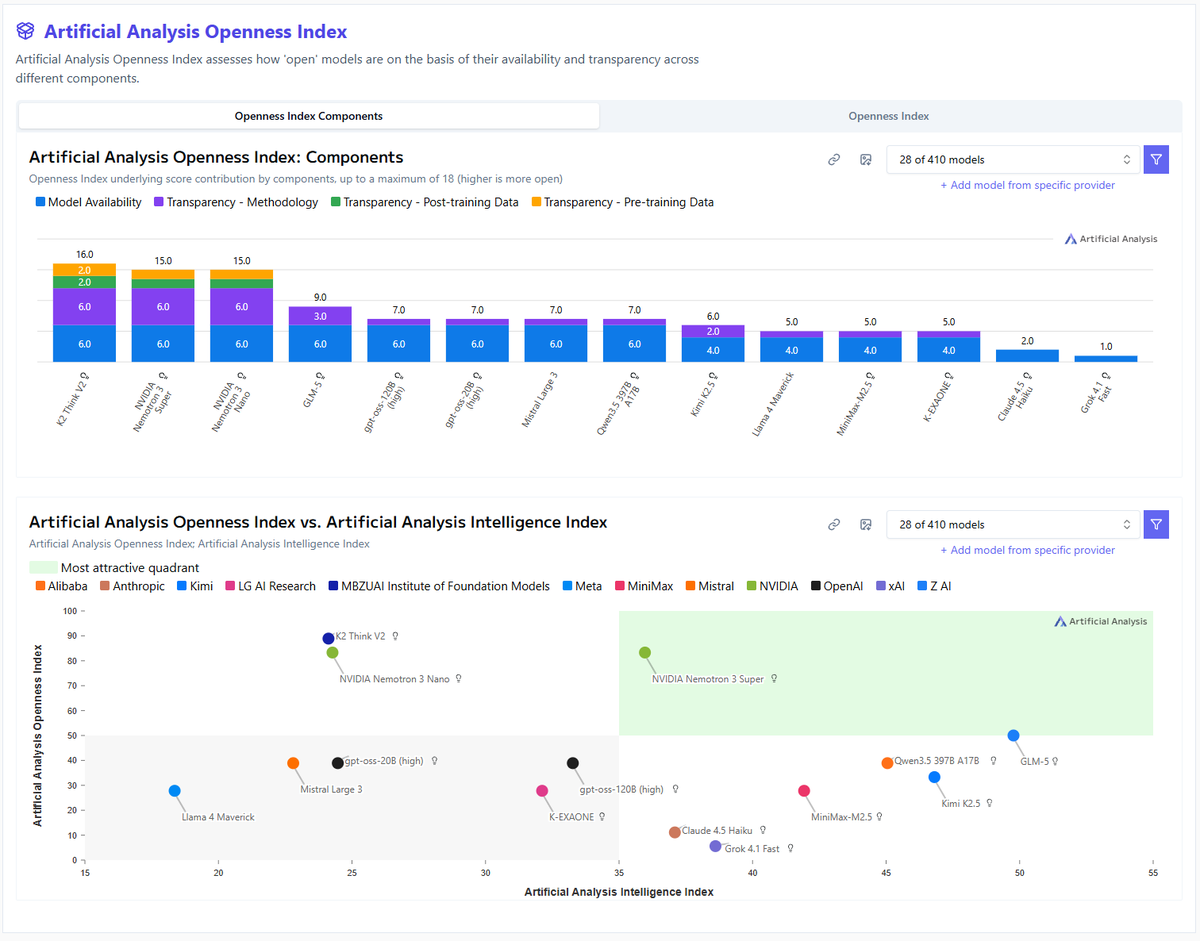
Task: Click 'Mistral Large 3' bar chart axis label
Action: point(542,400)
